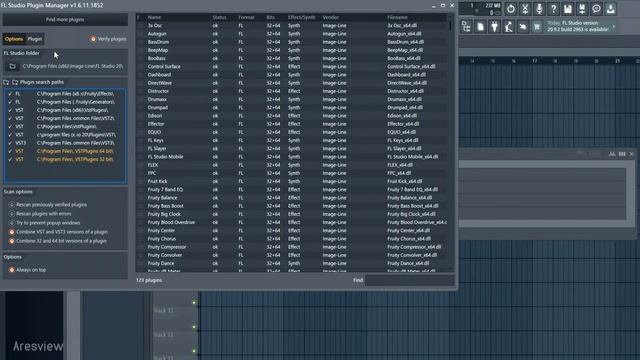Image resolution: width=640 pixels, height=360 pixels.
Task: Sort plugin list by Bits column
Action: click(x=271, y=17)
